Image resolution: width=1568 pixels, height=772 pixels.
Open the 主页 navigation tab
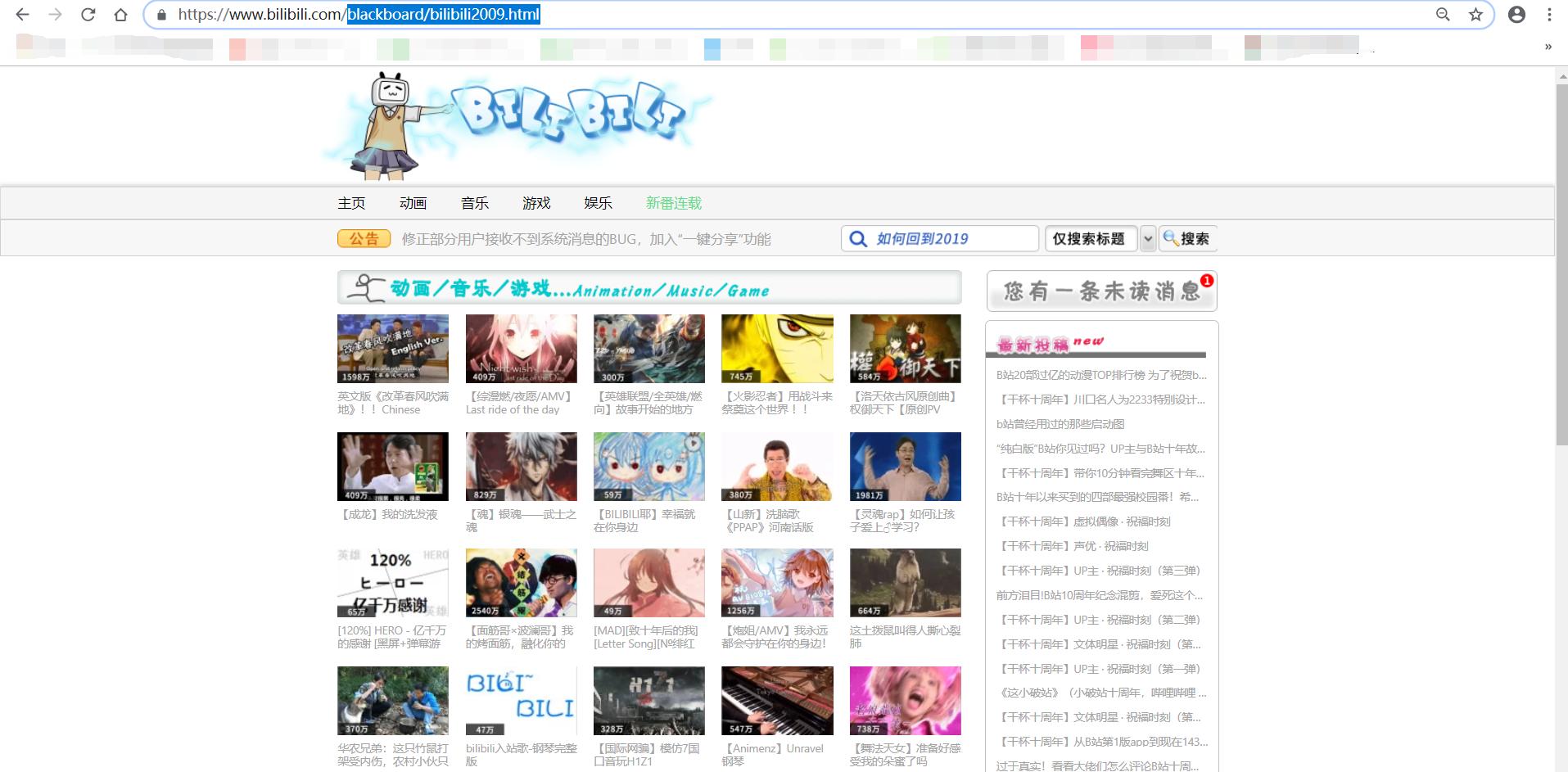click(x=351, y=203)
